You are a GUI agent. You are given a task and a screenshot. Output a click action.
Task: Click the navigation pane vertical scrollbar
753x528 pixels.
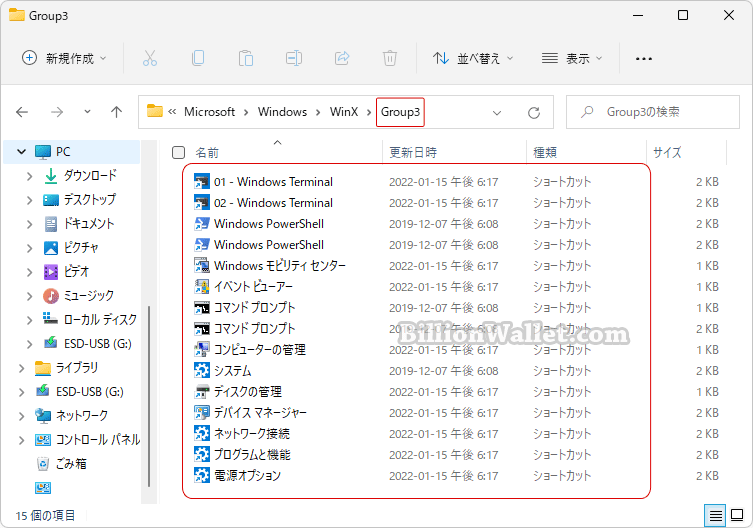point(149,396)
